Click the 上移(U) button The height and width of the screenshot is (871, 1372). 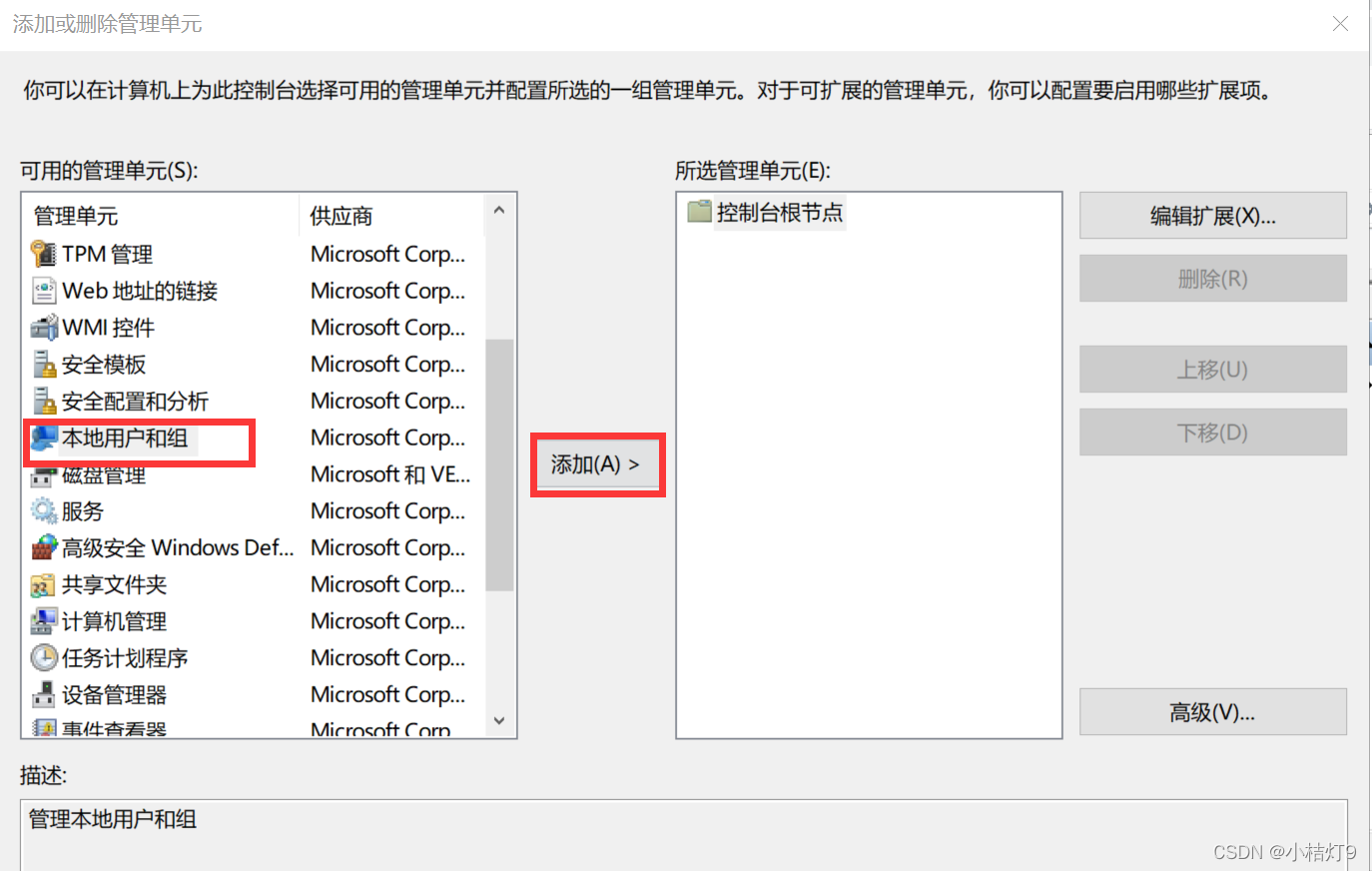click(x=1213, y=370)
